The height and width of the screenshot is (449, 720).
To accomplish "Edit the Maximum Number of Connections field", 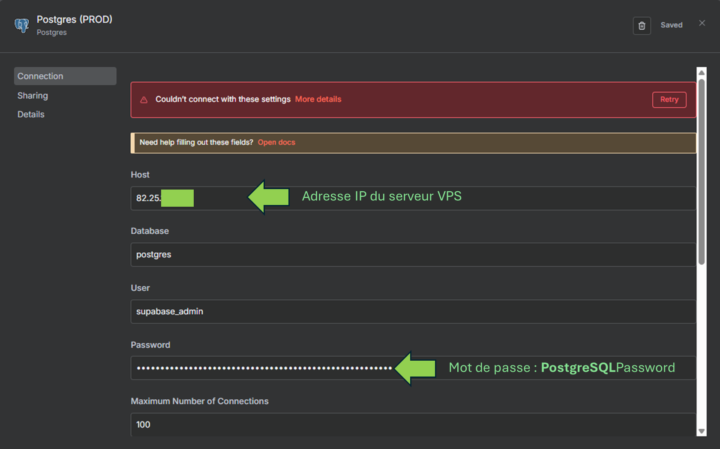I will [x=413, y=424].
